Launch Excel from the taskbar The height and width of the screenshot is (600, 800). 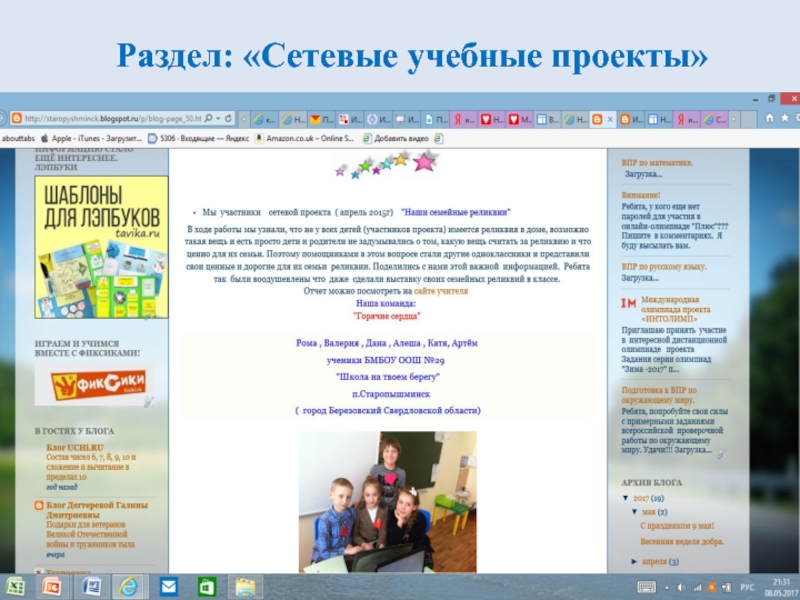(x=15, y=587)
